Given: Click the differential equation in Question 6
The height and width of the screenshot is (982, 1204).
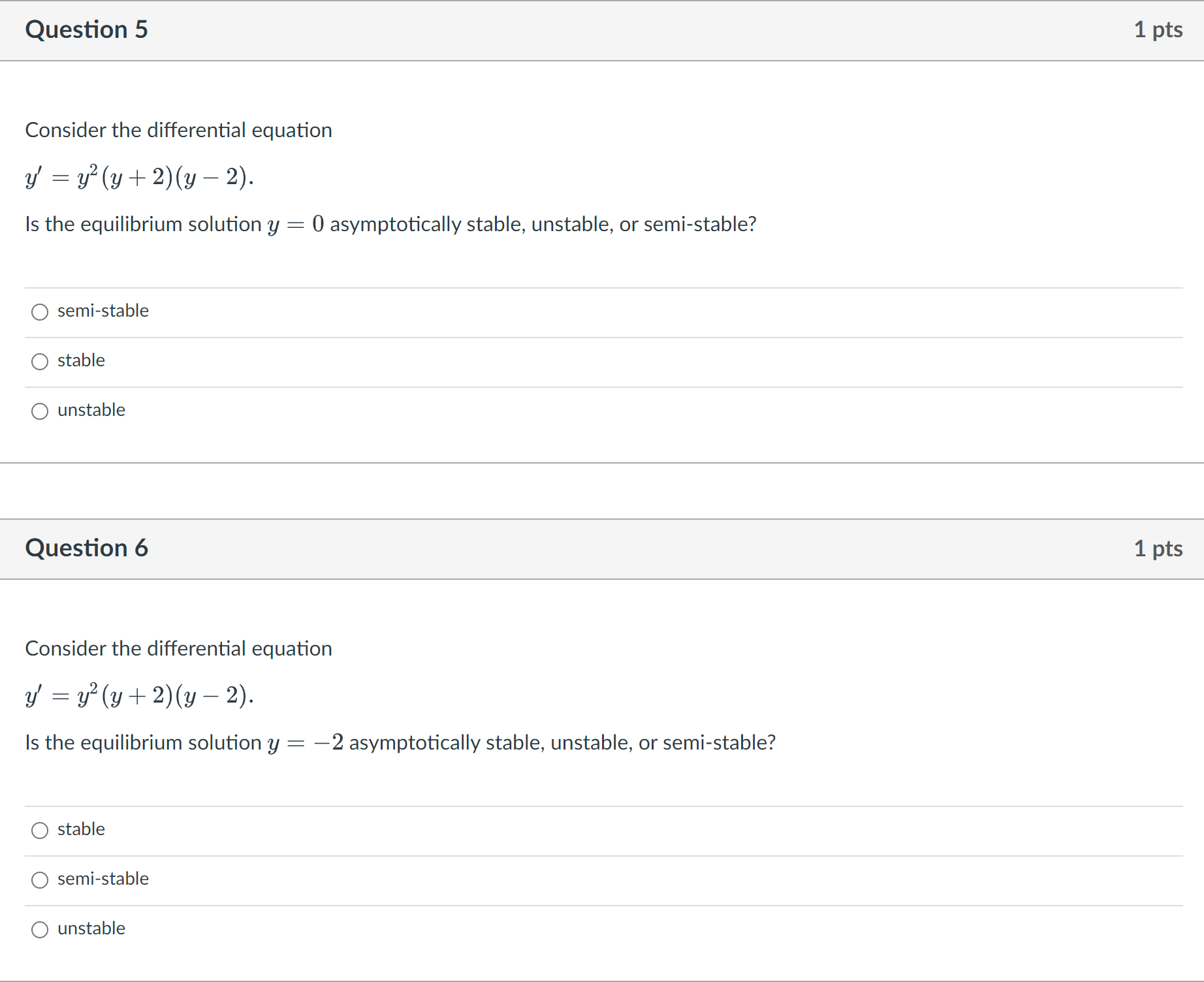Looking at the screenshot, I should tap(139, 695).
